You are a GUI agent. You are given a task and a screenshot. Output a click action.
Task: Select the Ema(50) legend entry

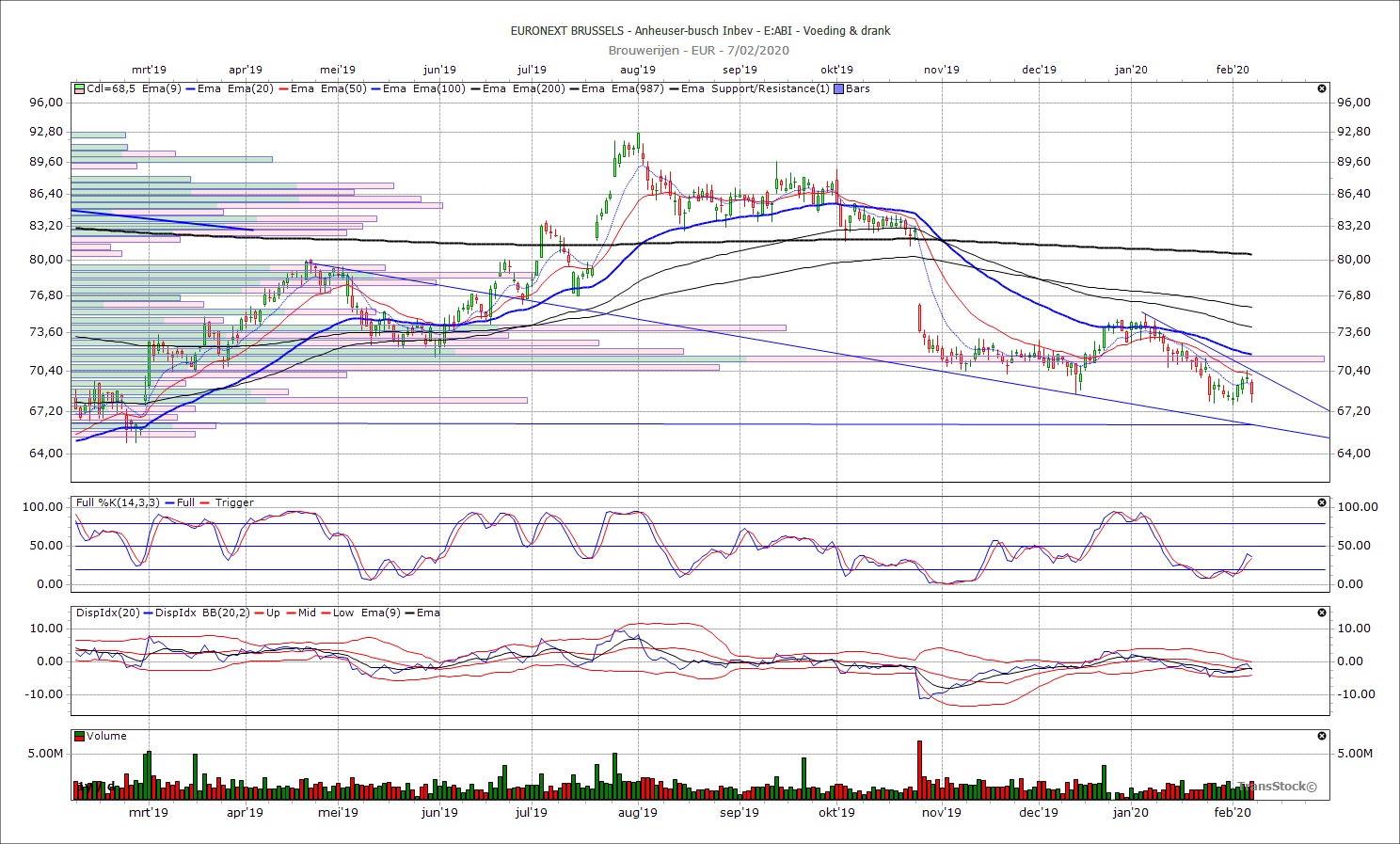(344, 88)
